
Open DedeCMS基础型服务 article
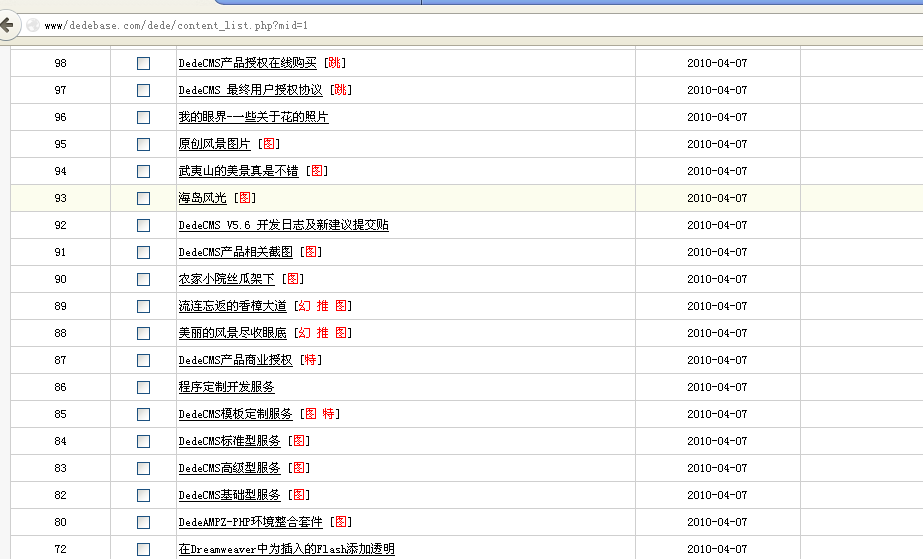(230, 495)
